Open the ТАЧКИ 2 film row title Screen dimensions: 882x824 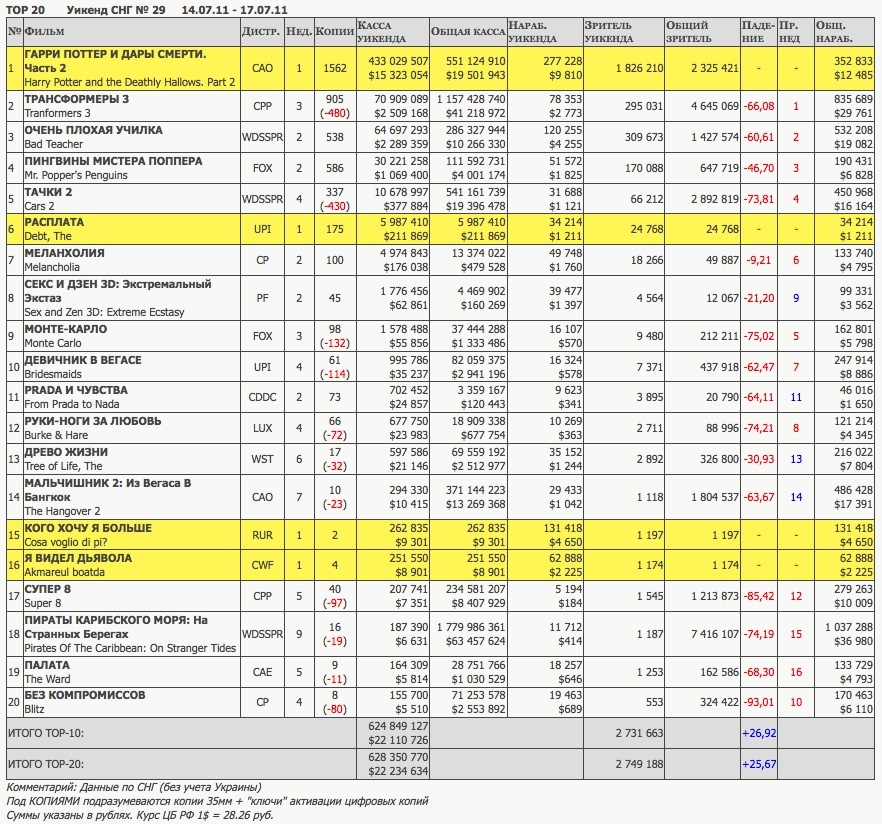click(x=49, y=192)
